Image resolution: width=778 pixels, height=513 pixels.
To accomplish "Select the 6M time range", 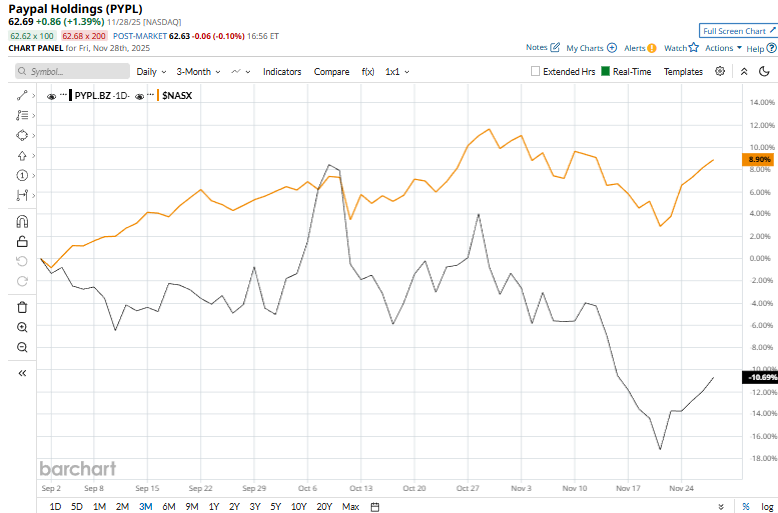I will 169,507.
